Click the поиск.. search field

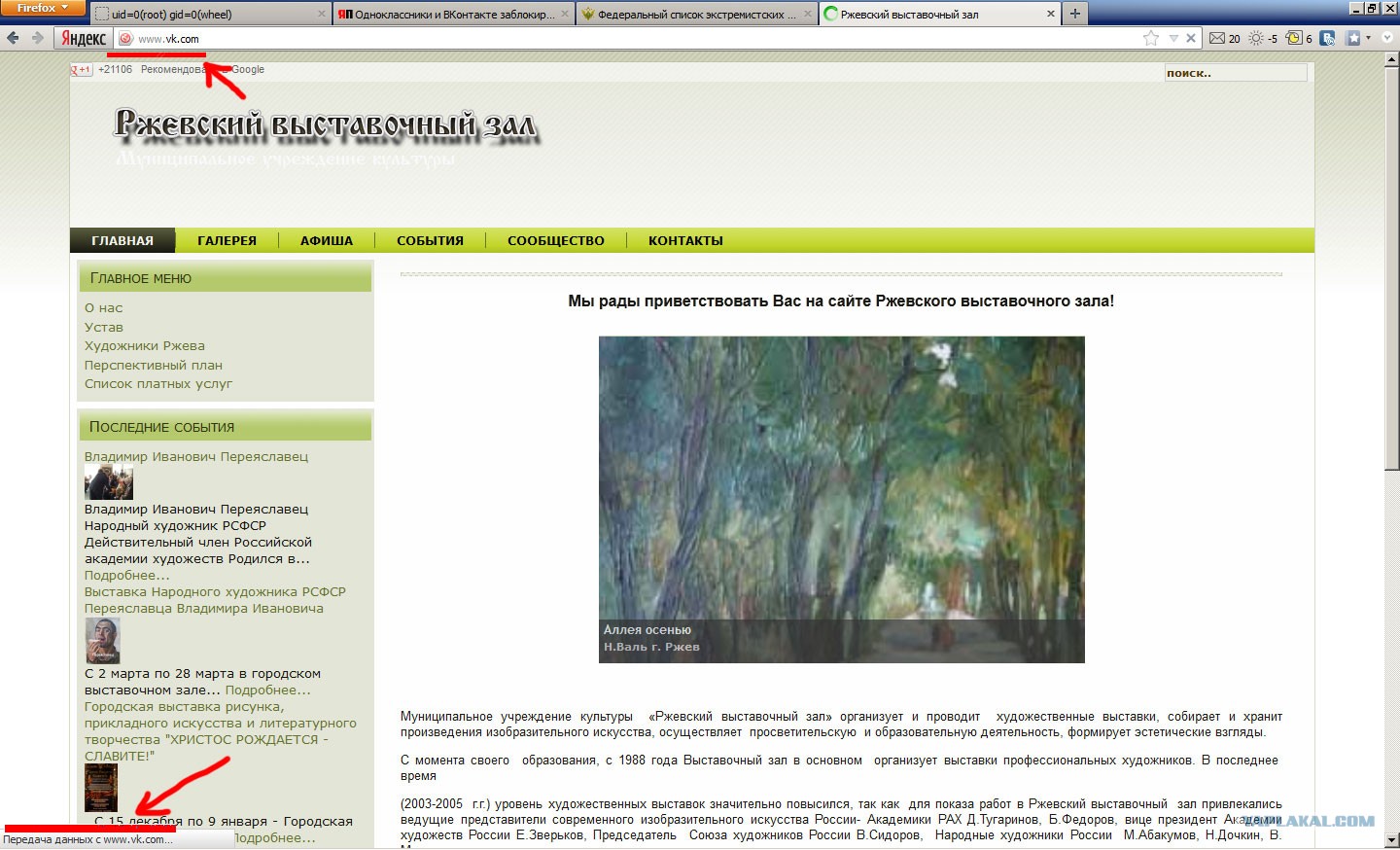1236,73
